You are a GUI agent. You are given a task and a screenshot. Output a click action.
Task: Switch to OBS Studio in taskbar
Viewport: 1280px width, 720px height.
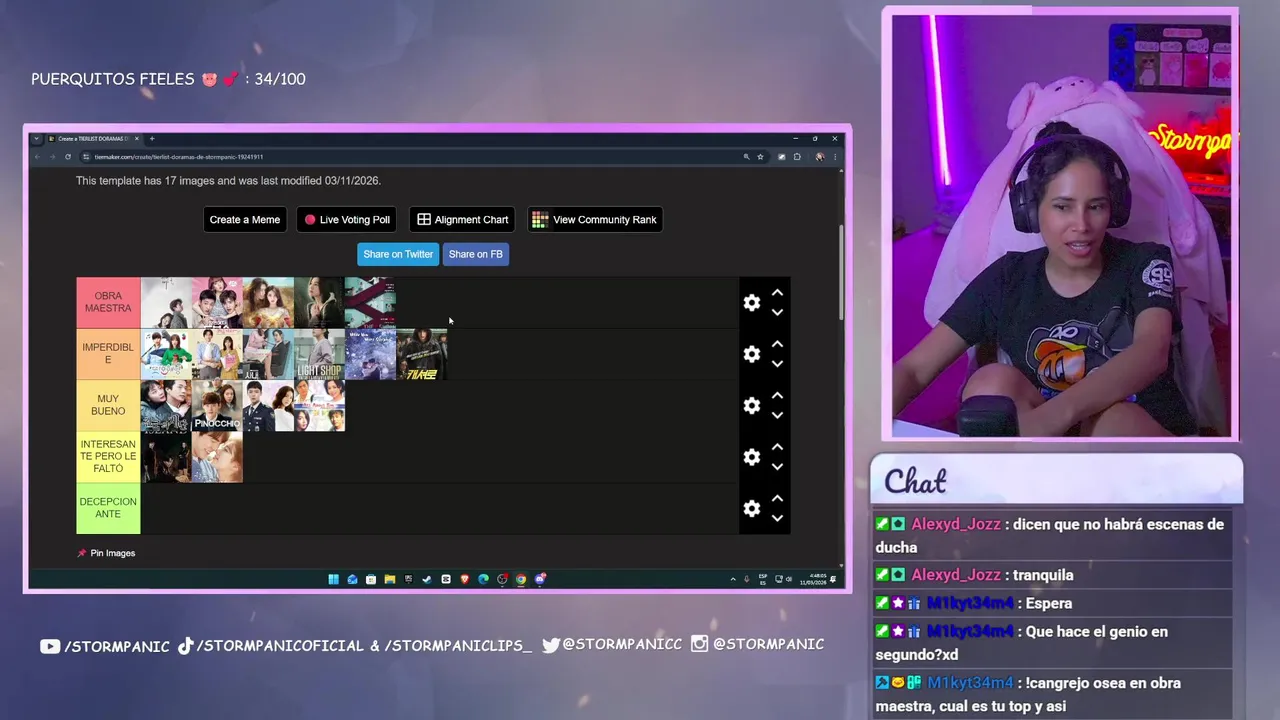[502, 579]
